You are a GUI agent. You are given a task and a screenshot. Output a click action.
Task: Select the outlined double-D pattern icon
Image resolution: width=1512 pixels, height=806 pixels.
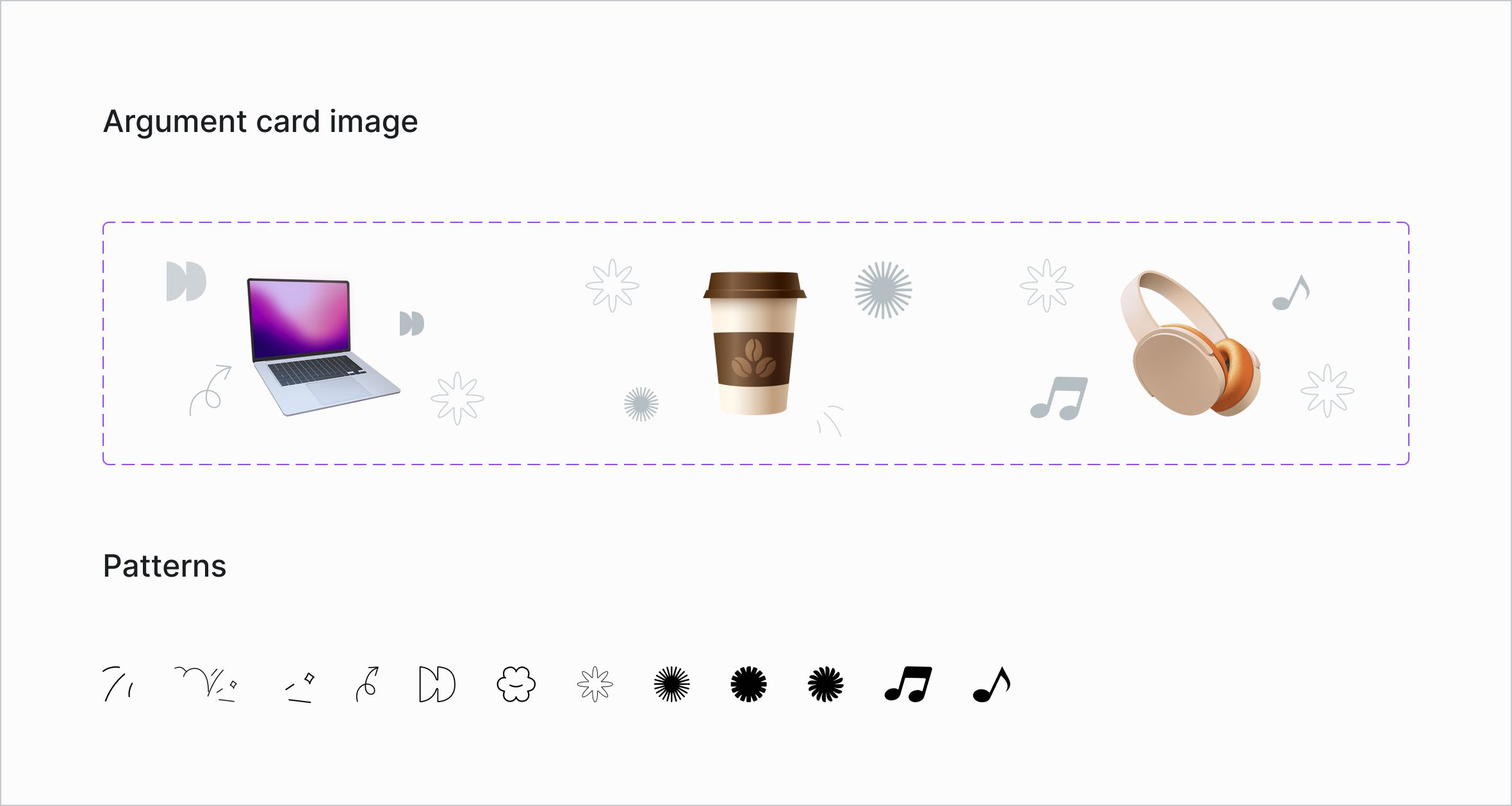pyautogui.click(x=437, y=684)
